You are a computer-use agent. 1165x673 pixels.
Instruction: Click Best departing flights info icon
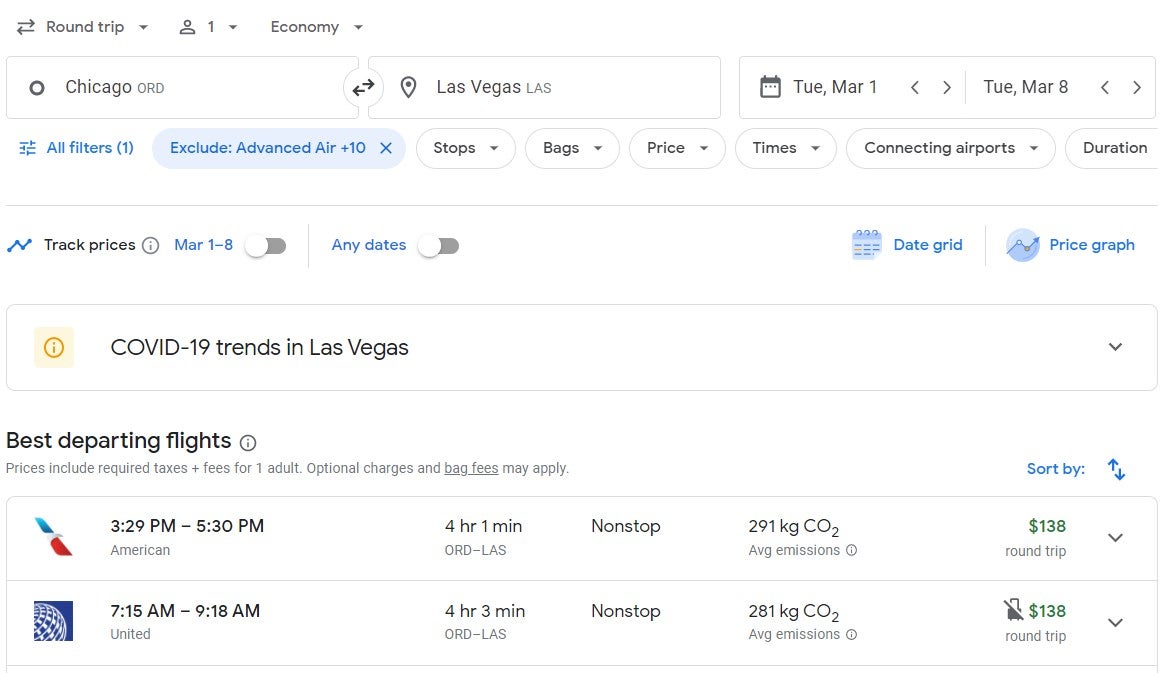click(248, 443)
